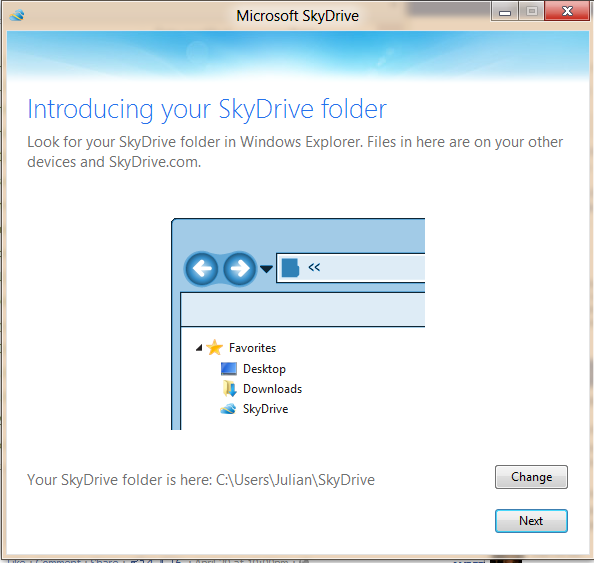The image size is (594, 563).
Task: Select the SkyDrive entry in Favorites list
Action: tap(266, 409)
